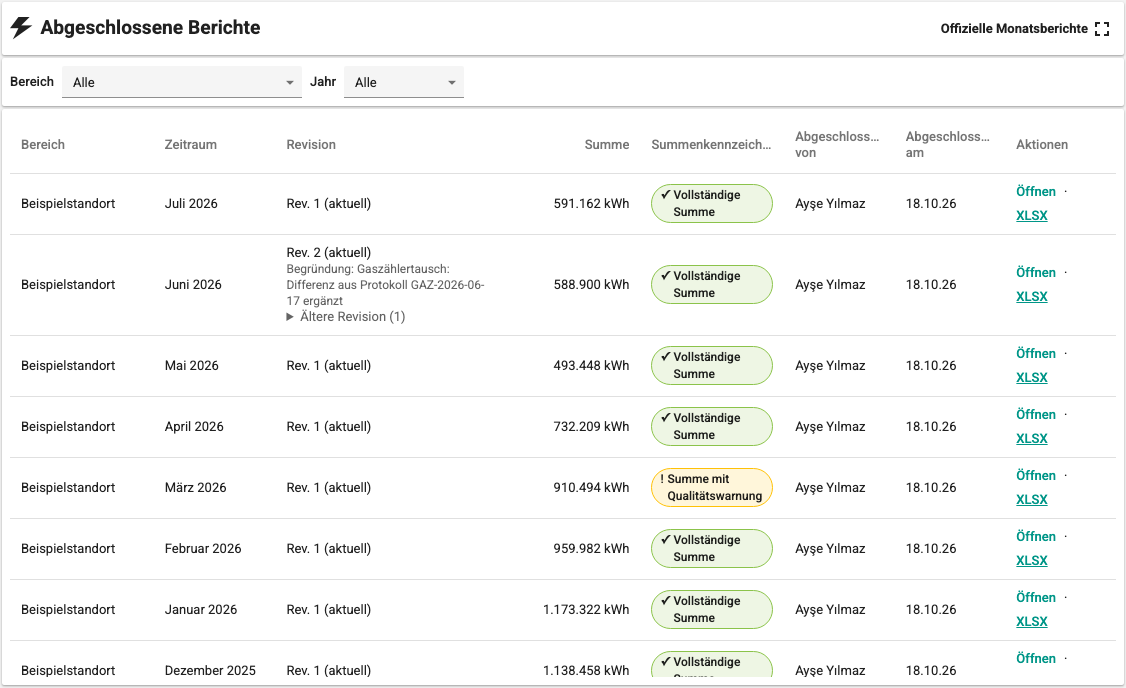This screenshot has height=688, width=1126.
Task: Click the Aktionen column header
Action: 1042,145
